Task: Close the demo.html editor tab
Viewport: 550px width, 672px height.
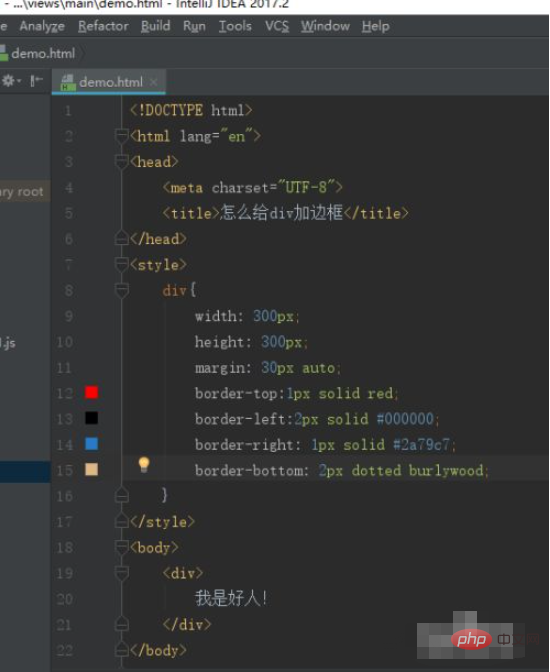Action: tap(153, 82)
